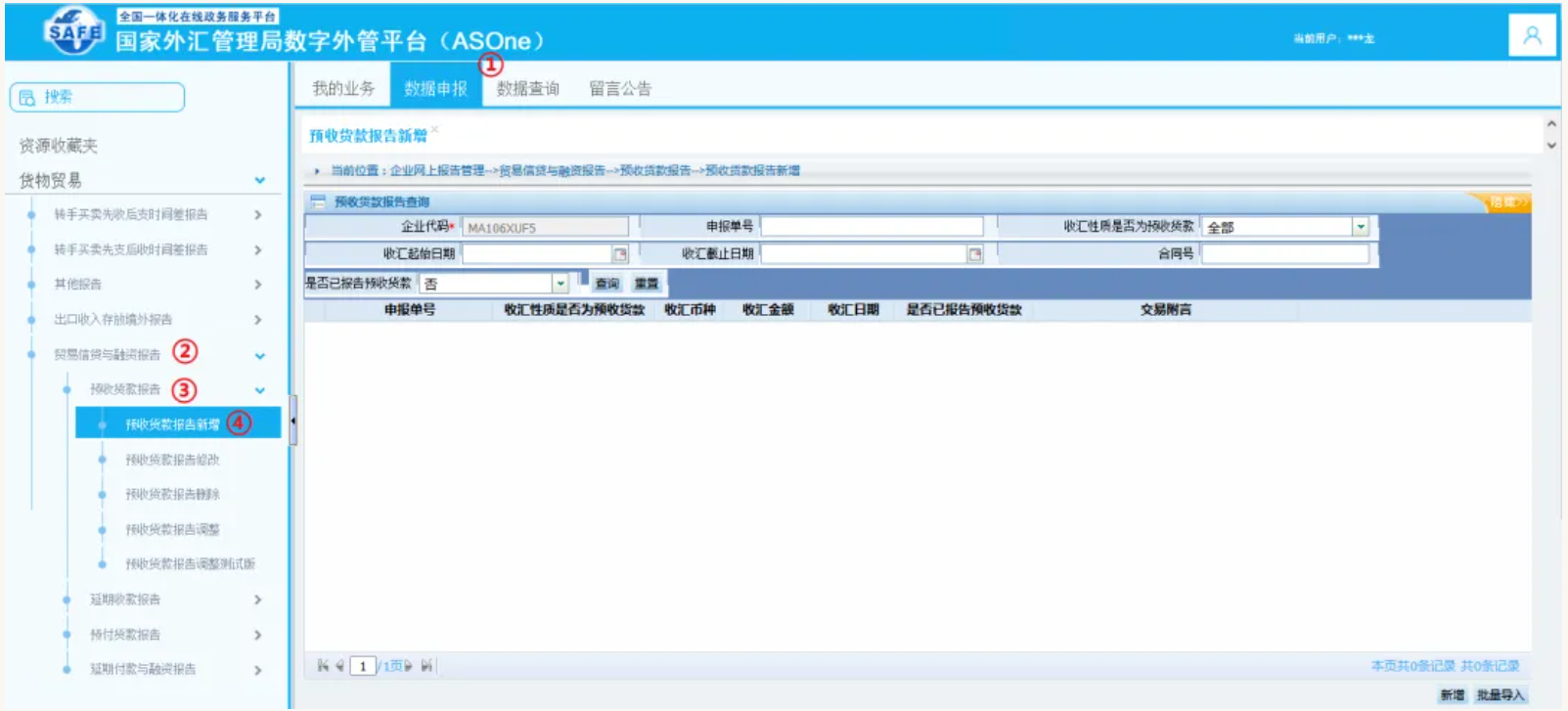This screenshot has height=711, width=1568.
Task: Click the next page arrow
Action: pos(409,666)
